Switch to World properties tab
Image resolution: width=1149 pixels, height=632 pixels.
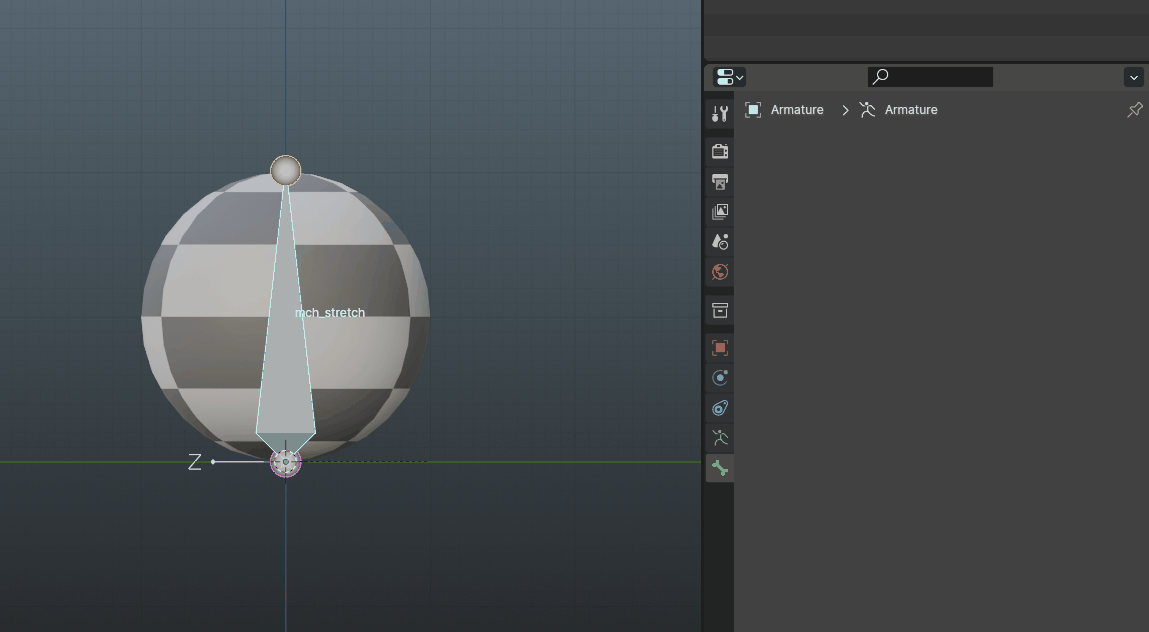pyautogui.click(x=720, y=272)
